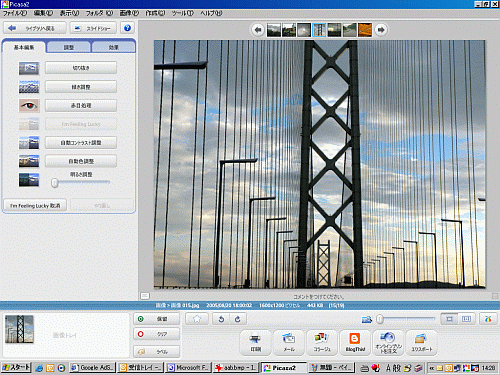Viewport: 500px width, 375px height.
Task: Open the スタート Start menu
Action: coord(16,368)
